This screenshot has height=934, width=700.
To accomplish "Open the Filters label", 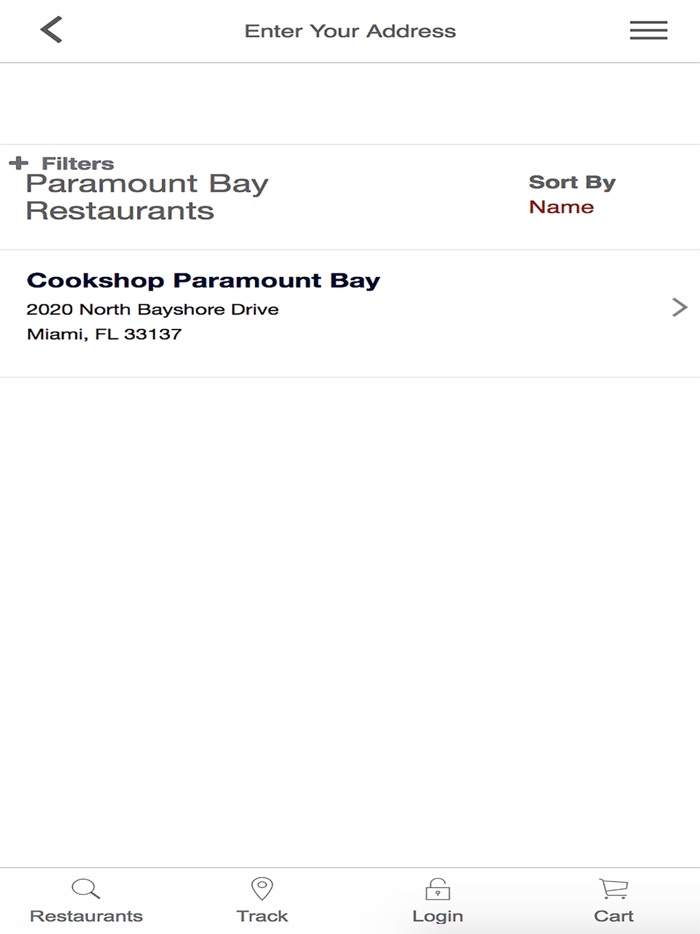I will click(x=78, y=163).
